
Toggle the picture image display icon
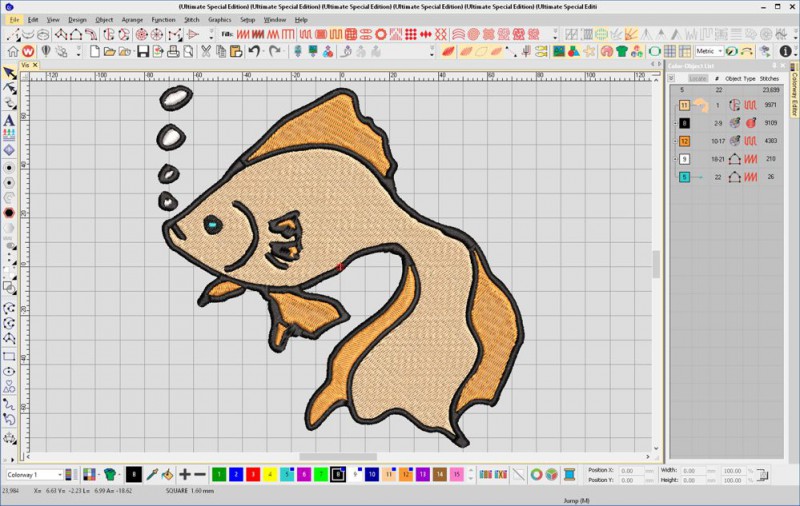click(559, 51)
